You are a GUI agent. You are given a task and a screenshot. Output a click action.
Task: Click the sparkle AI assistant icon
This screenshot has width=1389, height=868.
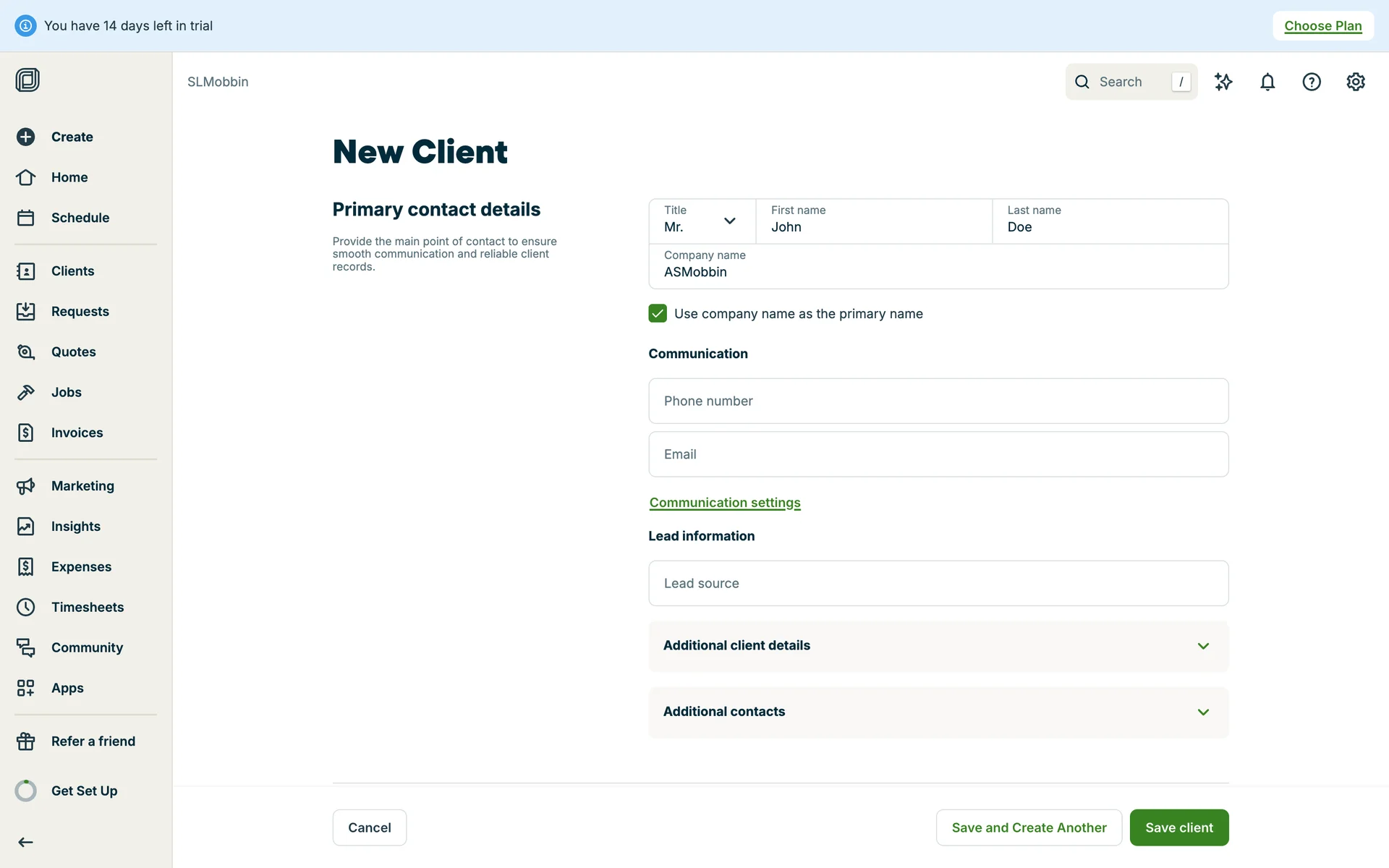coord(1223,82)
